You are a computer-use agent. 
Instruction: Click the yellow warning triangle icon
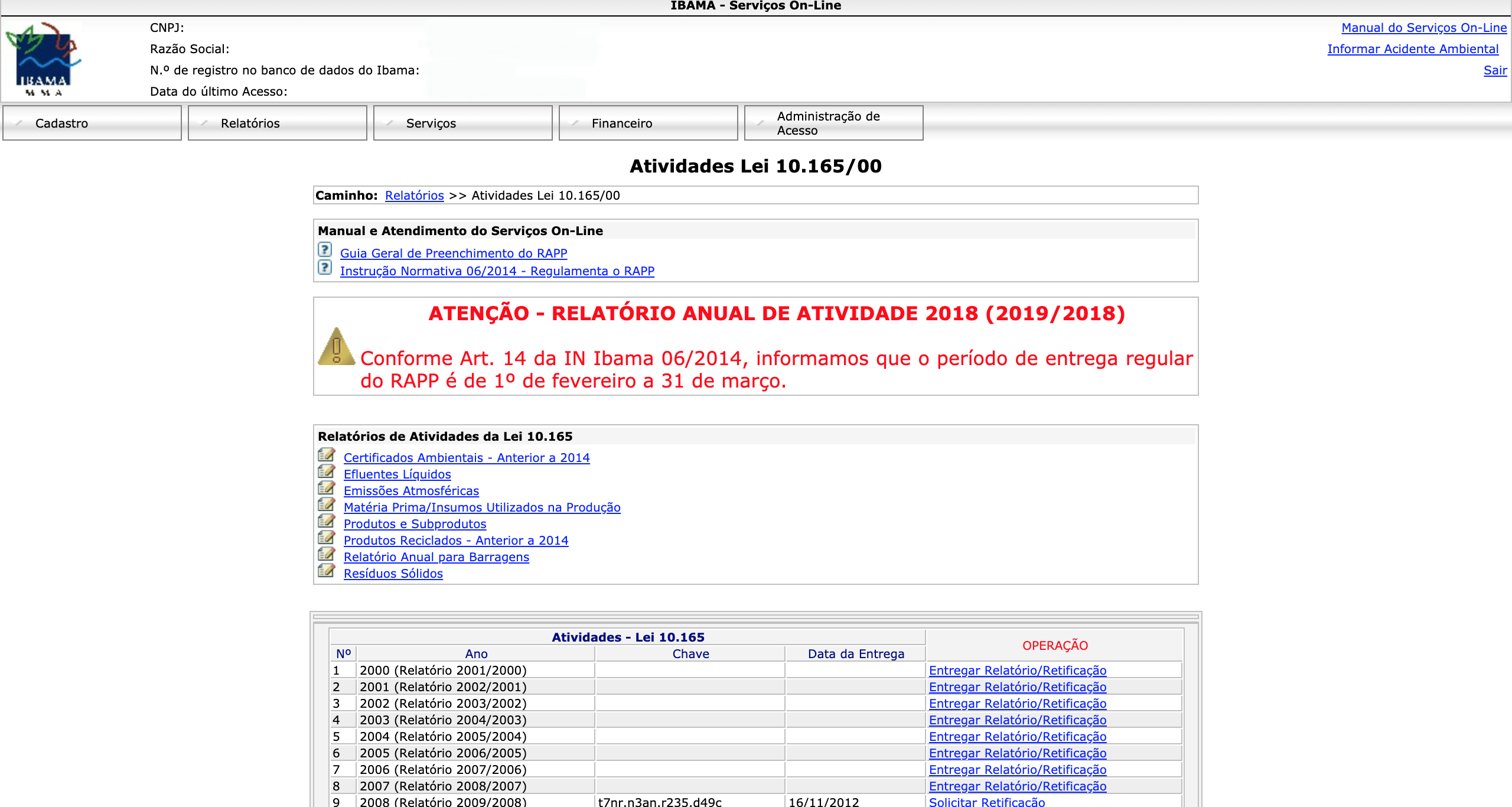[x=337, y=346]
